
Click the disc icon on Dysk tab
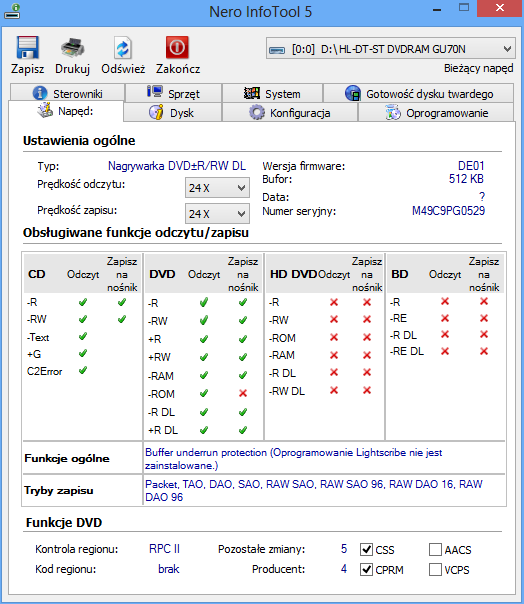click(x=156, y=112)
